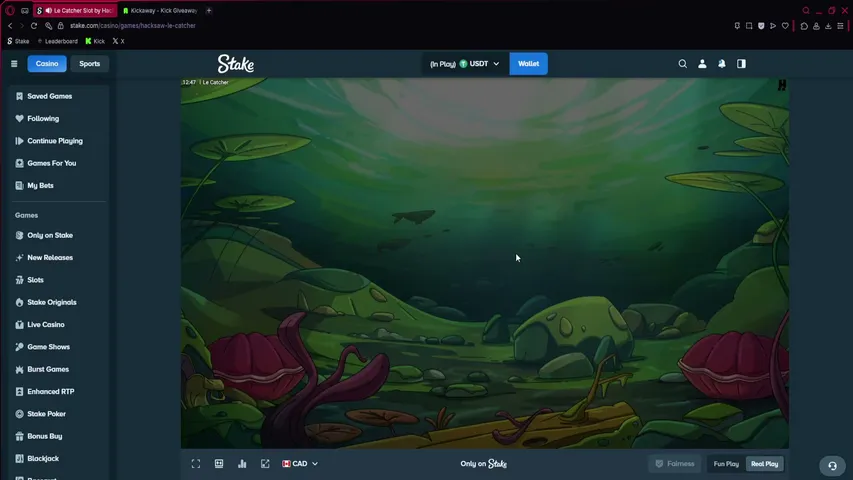Screen dimensions: 853x480
Task: Open Games For You in sidebar
Action: [x=58, y=163]
